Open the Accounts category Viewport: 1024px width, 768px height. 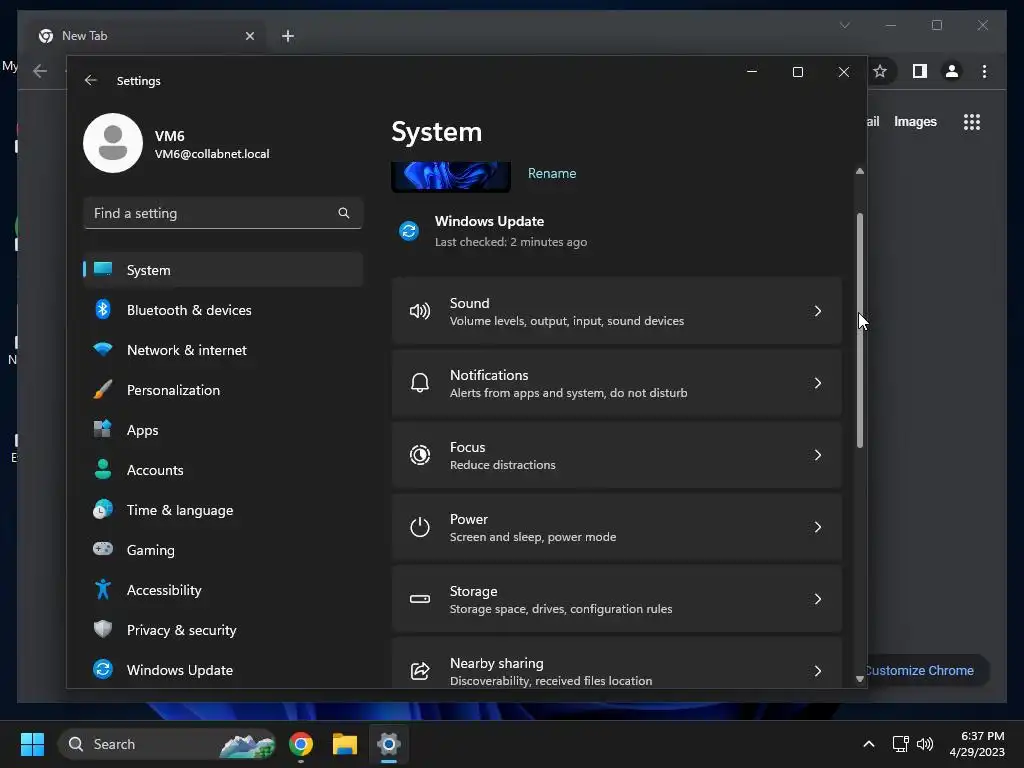click(x=223, y=470)
